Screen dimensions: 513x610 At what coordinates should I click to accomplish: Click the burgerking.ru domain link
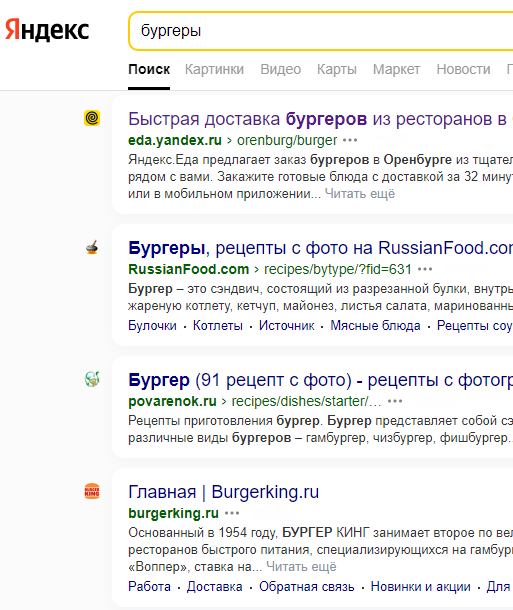coord(173,513)
